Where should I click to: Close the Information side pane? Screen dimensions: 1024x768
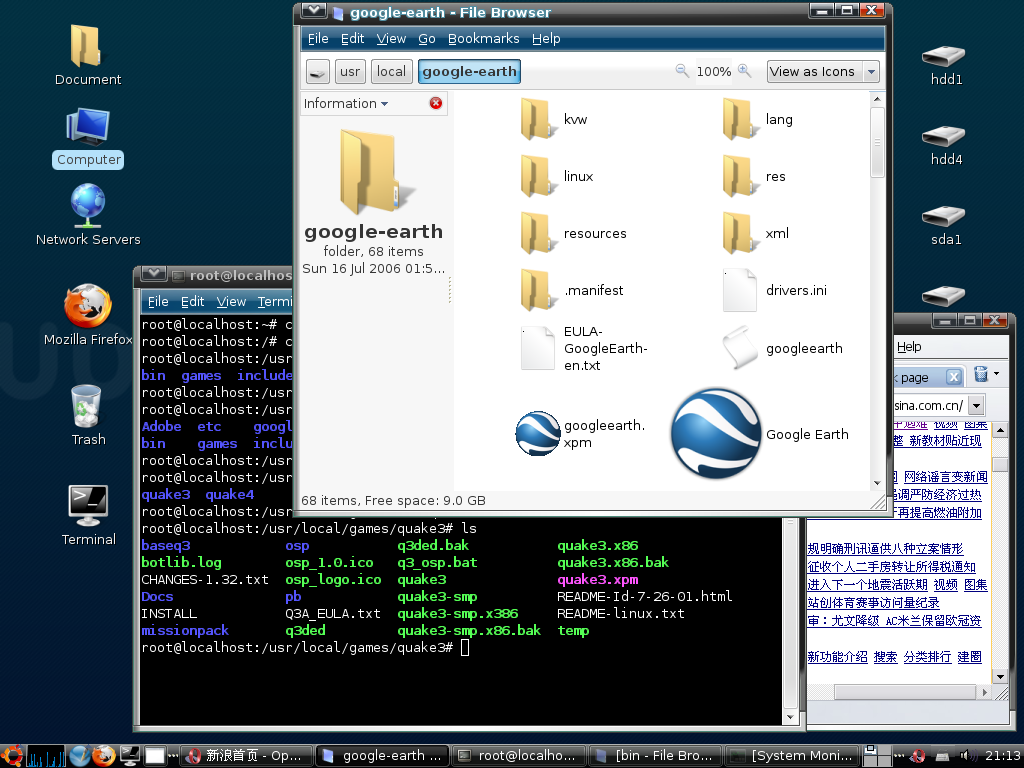click(436, 103)
